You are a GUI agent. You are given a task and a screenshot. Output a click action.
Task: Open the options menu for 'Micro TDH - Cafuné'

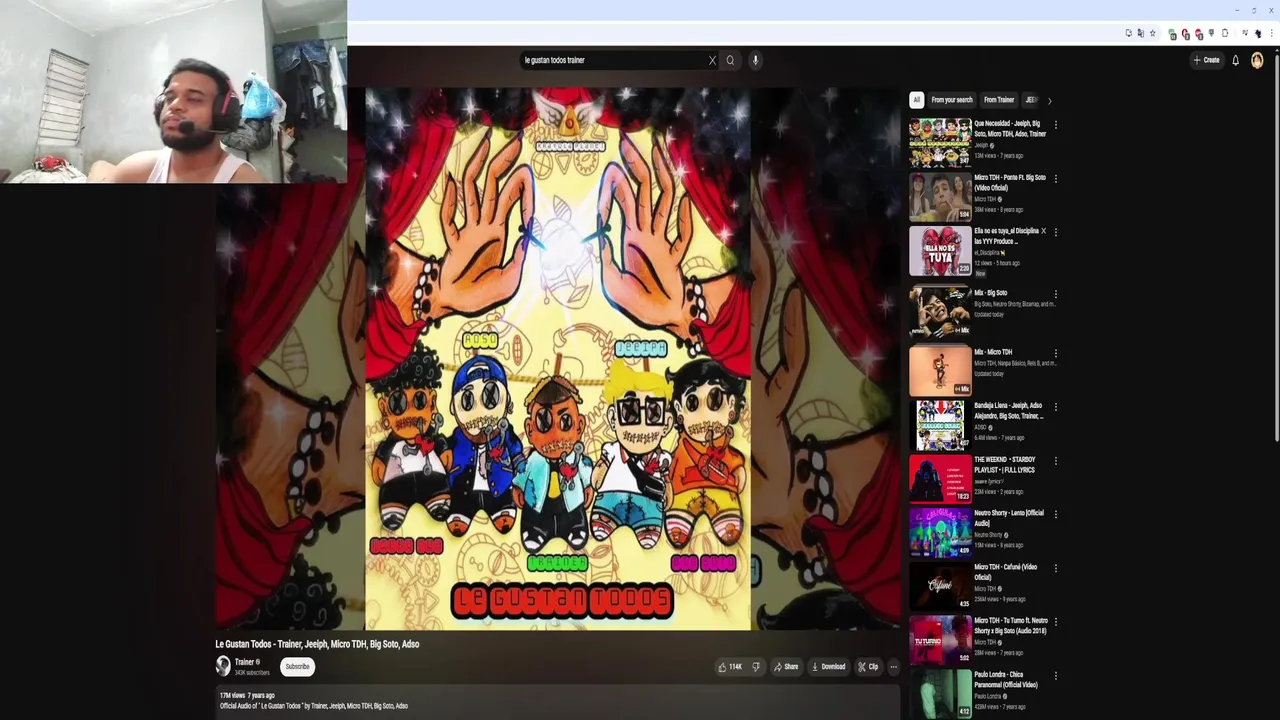1056,568
